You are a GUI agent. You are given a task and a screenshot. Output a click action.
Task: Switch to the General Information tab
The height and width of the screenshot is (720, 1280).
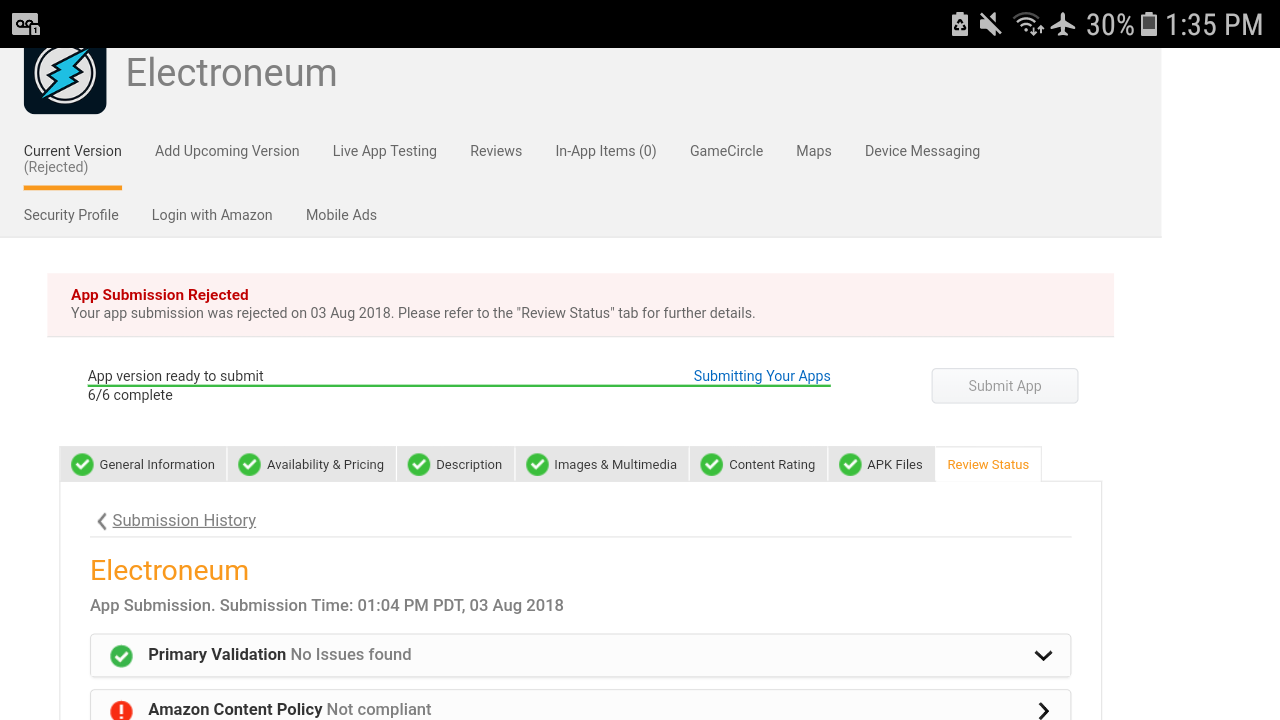(x=143, y=464)
